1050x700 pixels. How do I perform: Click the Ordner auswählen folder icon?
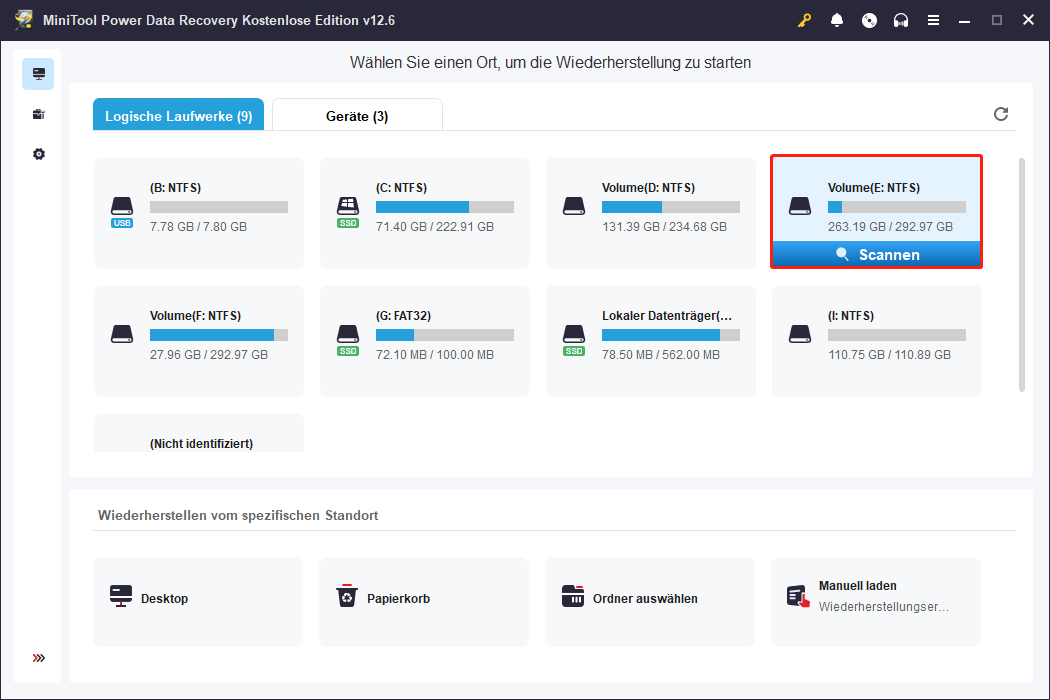[x=573, y=596]
